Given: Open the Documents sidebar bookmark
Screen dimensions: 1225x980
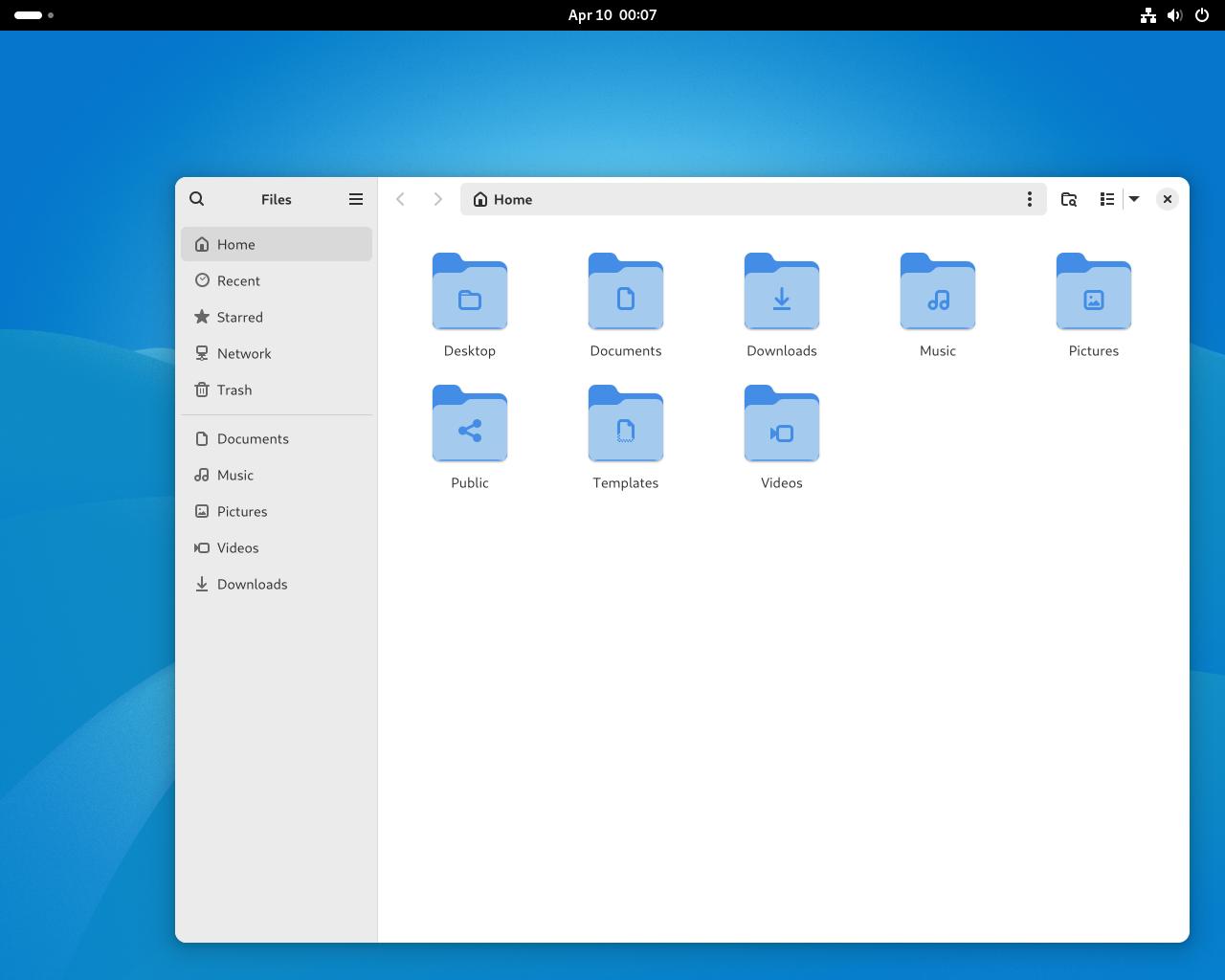Looking at the screenshot, I should 277,438.
